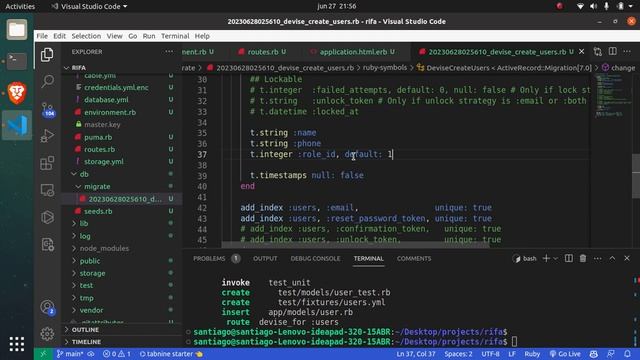Switch to DEBUG CONSOLE panel tab
The height and width of the screenshot is (360, 640).
(315, 258)
